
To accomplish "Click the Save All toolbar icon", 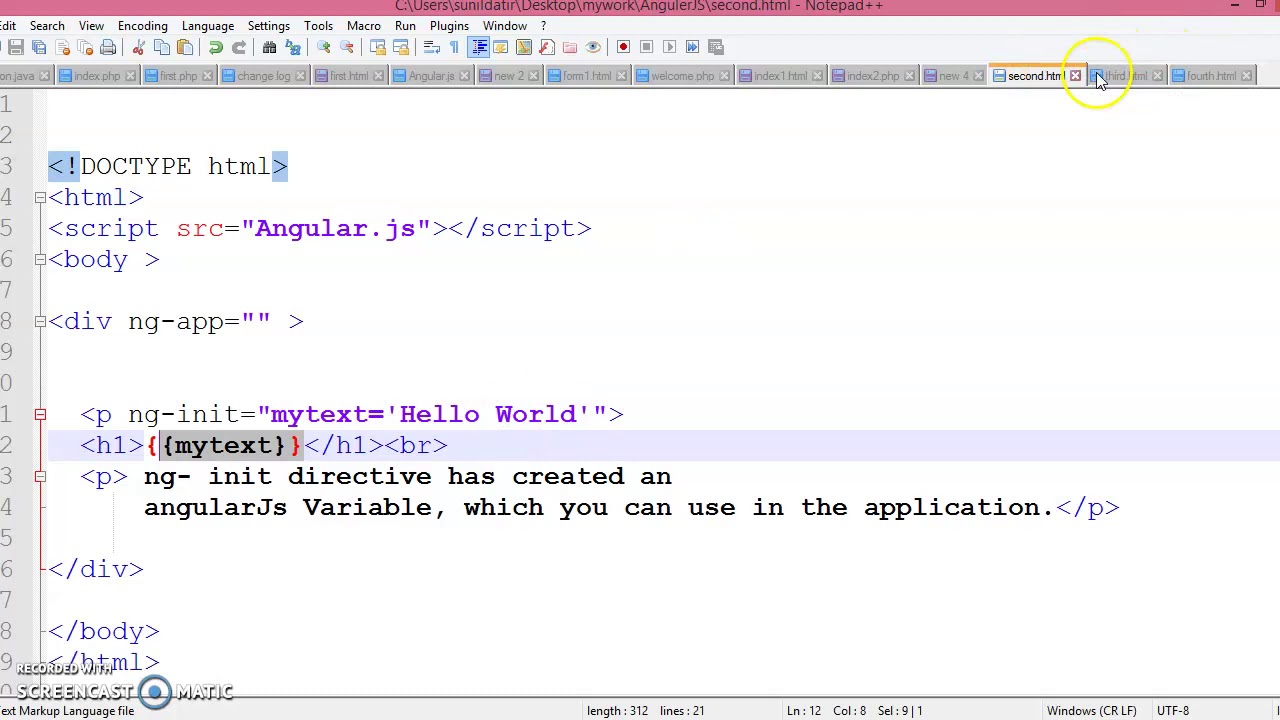I will [x=39, y=47].
